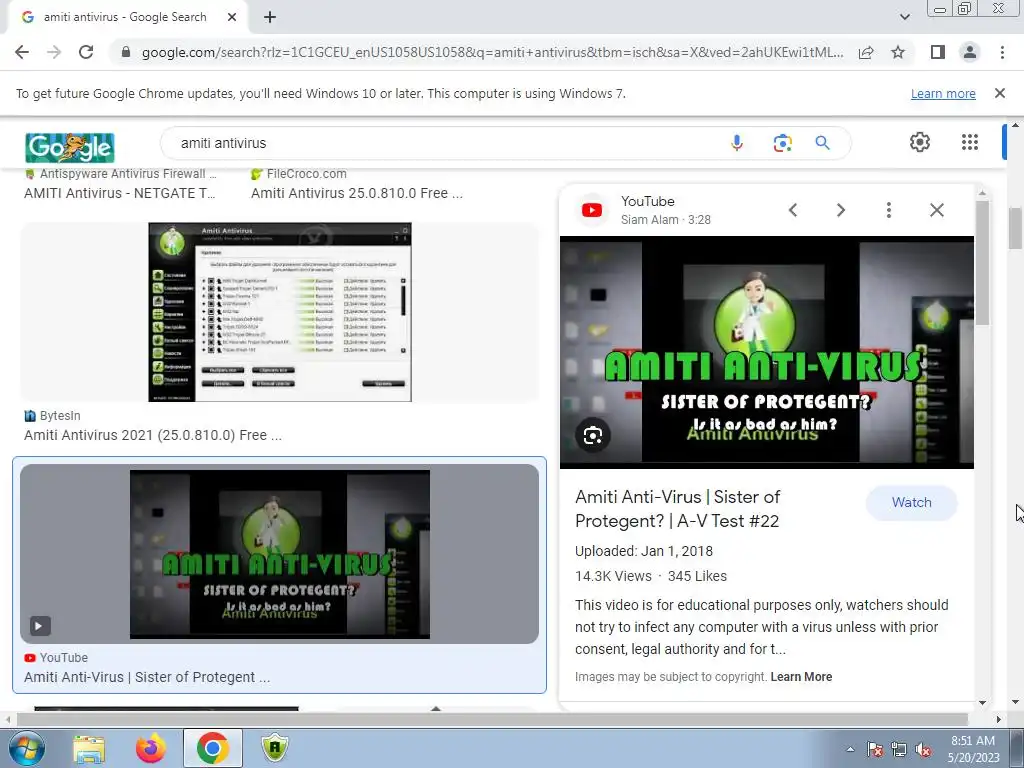The width and height of the screenshot is (1024, 768).
Task: Open preview title Amiti Anti-Virus A-V Test #22
Action: [x=677, y=509]
